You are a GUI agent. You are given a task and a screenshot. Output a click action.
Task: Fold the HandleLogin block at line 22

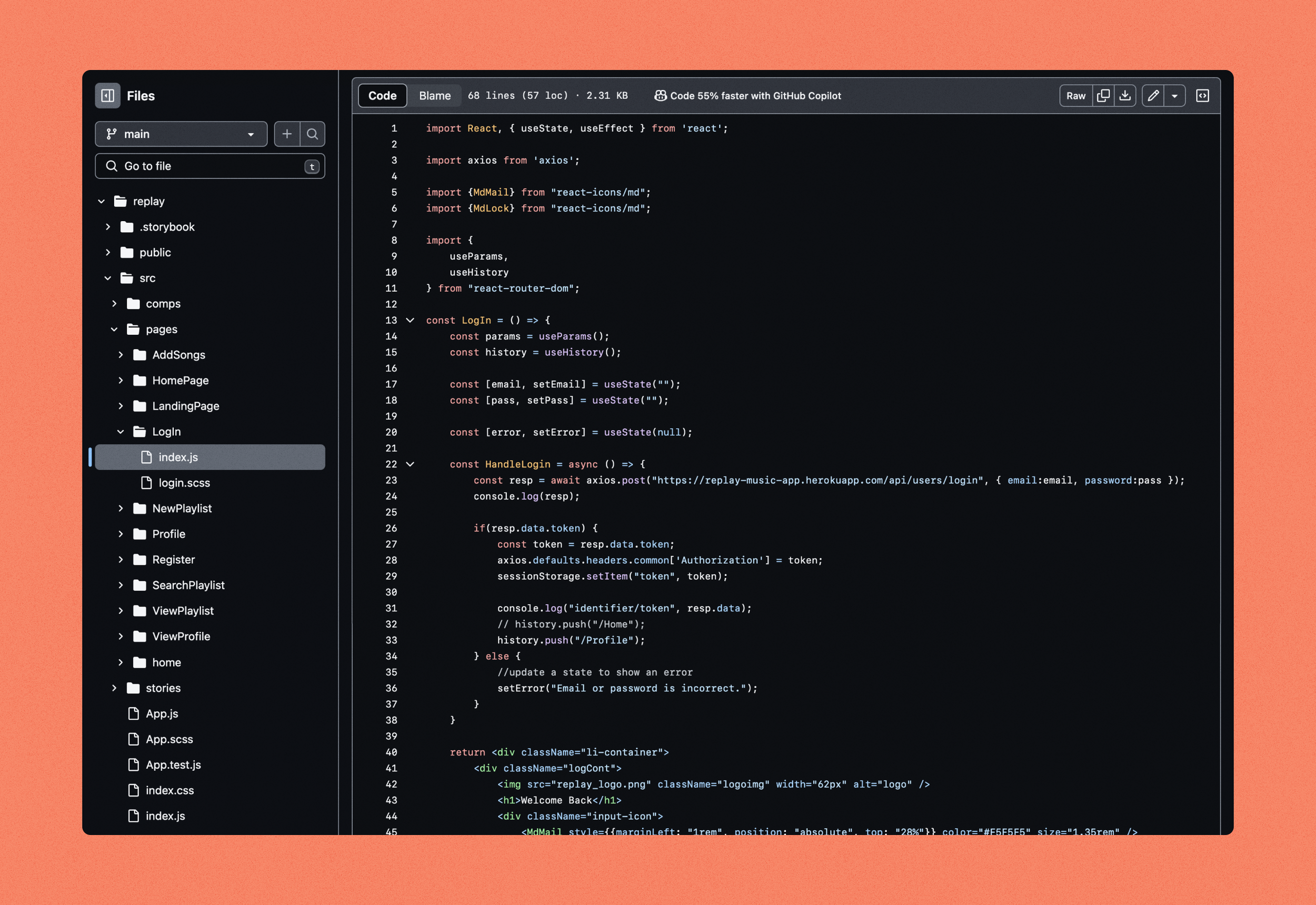point(410,464)
